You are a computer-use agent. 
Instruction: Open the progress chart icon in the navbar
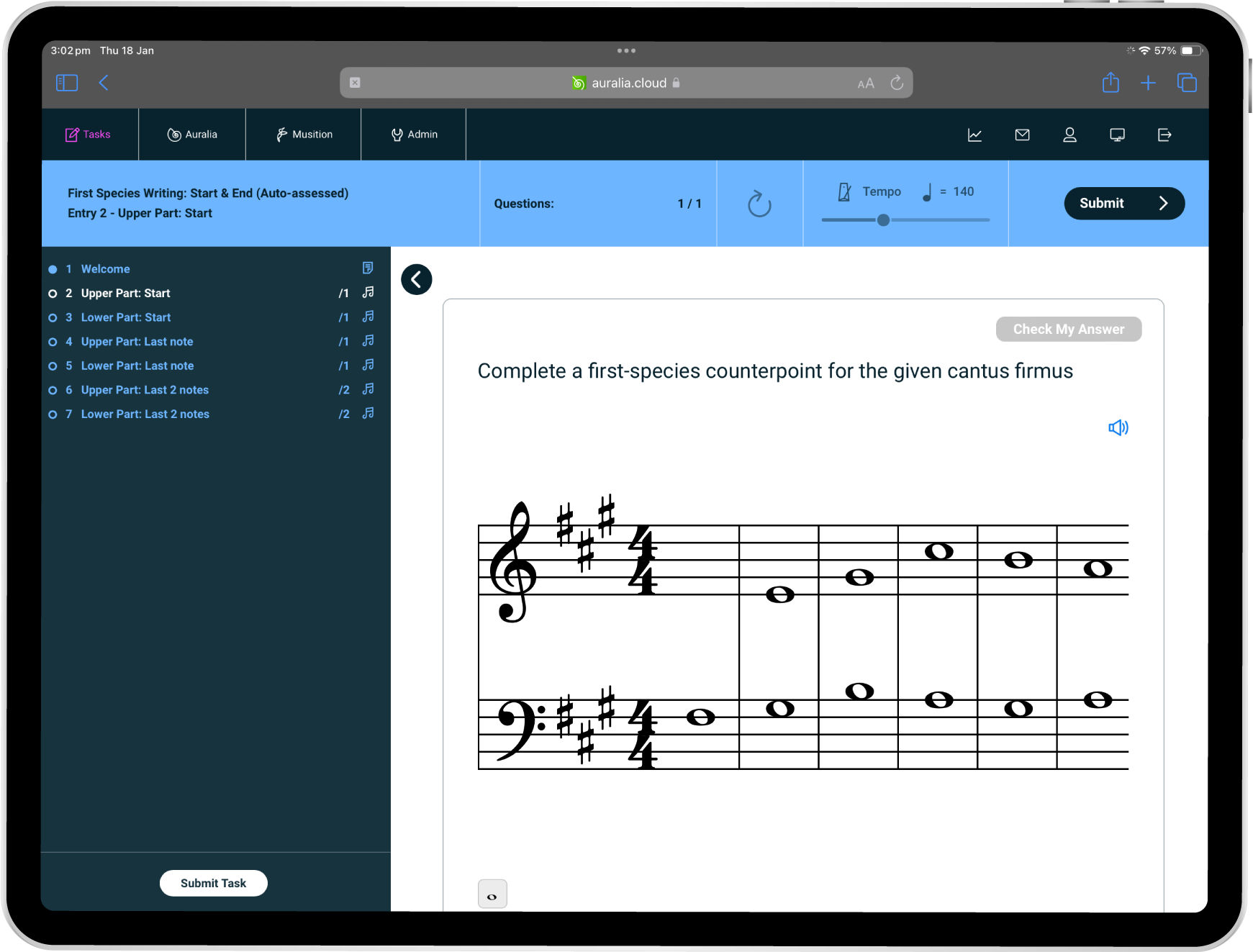[974, 135]
